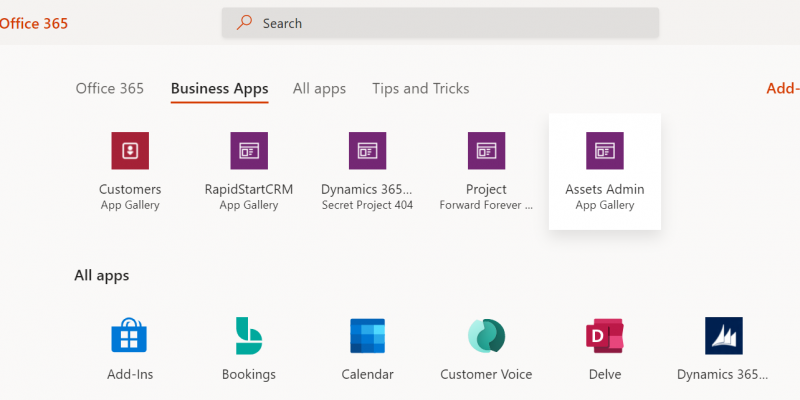Open the Calendar app icon
Image resolution: width=800 pixels, height=400 pixels.
pos(367,336)
